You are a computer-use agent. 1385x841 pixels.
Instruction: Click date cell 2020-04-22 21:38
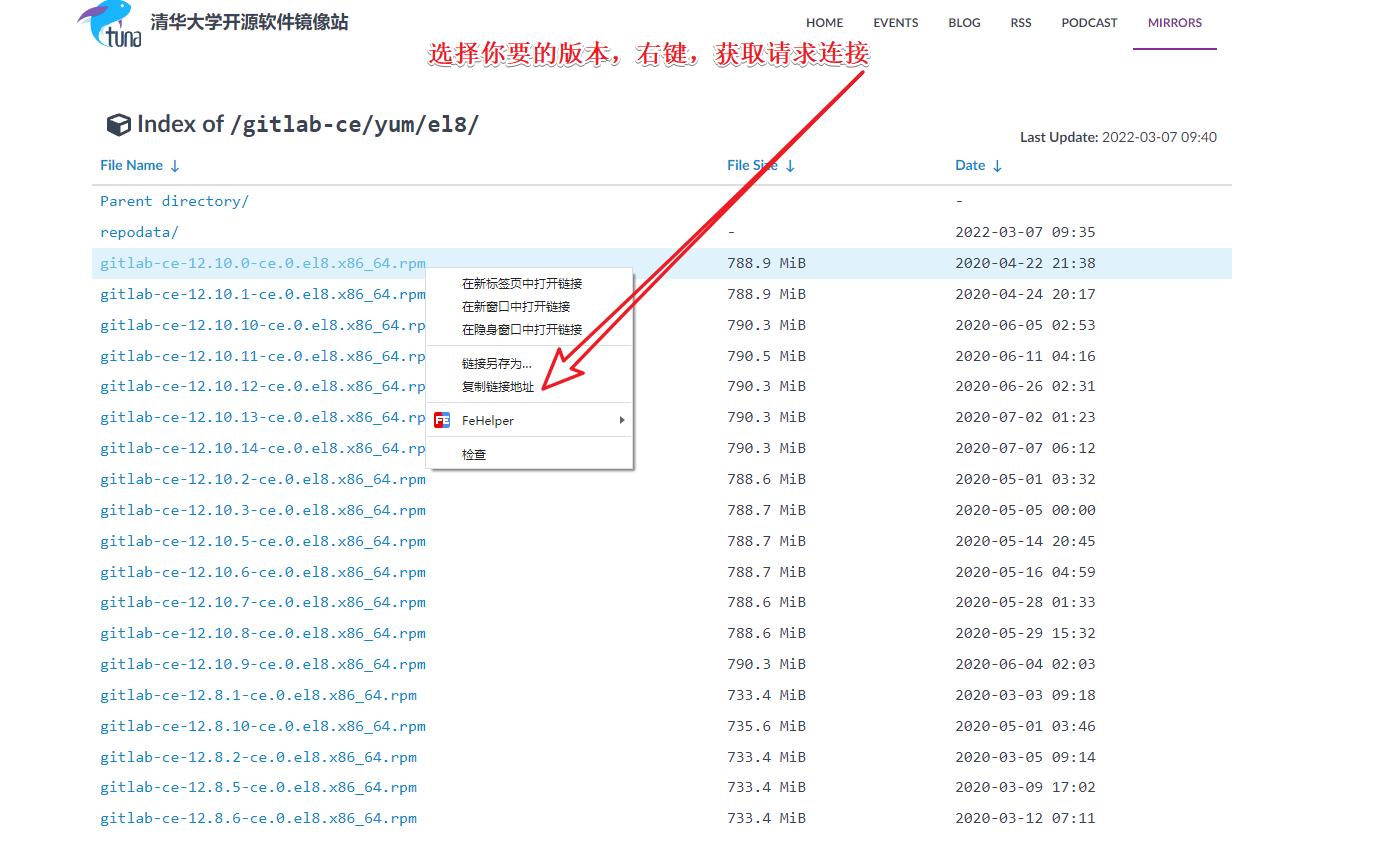pos(1025,263)
